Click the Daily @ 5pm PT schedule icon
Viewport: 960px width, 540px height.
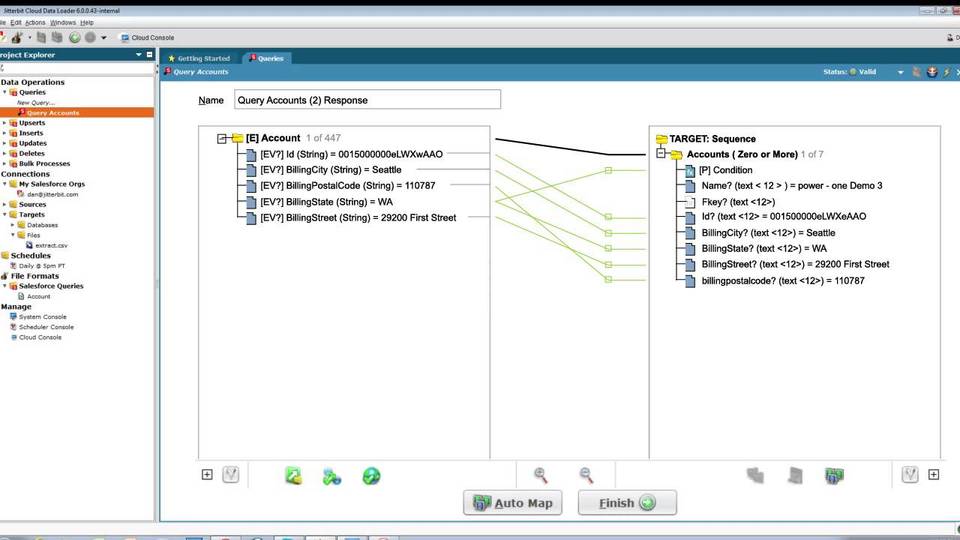tap(15, 265)
